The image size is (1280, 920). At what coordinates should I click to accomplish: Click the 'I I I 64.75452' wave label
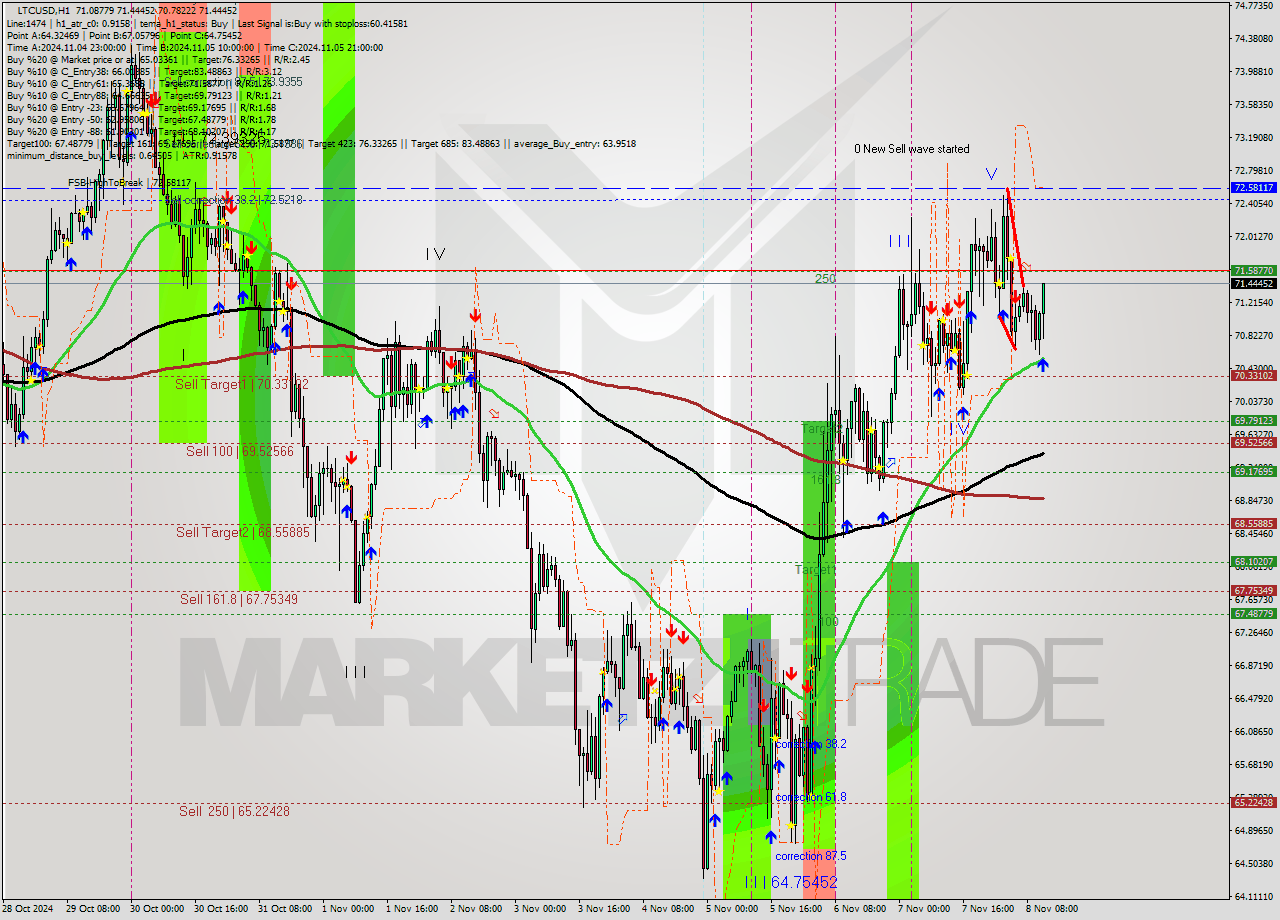[791, 882]
